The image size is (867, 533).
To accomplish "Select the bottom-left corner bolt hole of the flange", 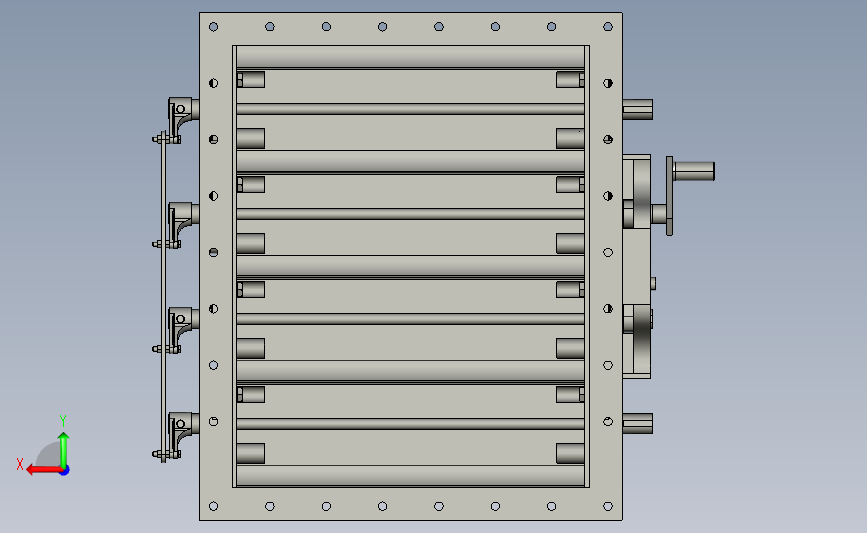I will [213, 506].
